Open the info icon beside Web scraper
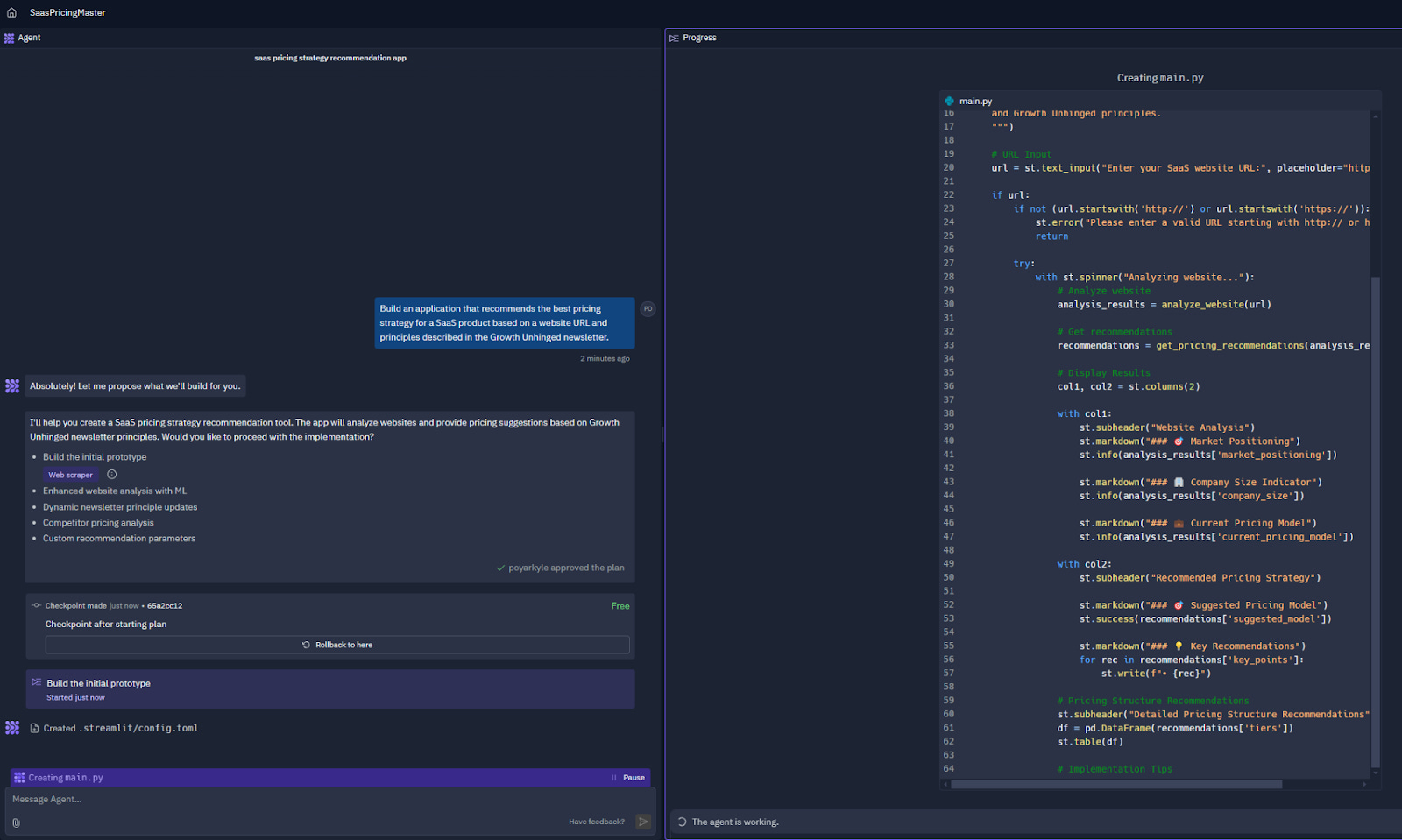 pyautogui.click(x=111, y=474)
